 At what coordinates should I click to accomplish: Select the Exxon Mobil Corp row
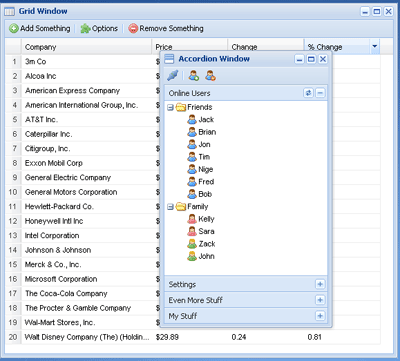pos(83,163)
